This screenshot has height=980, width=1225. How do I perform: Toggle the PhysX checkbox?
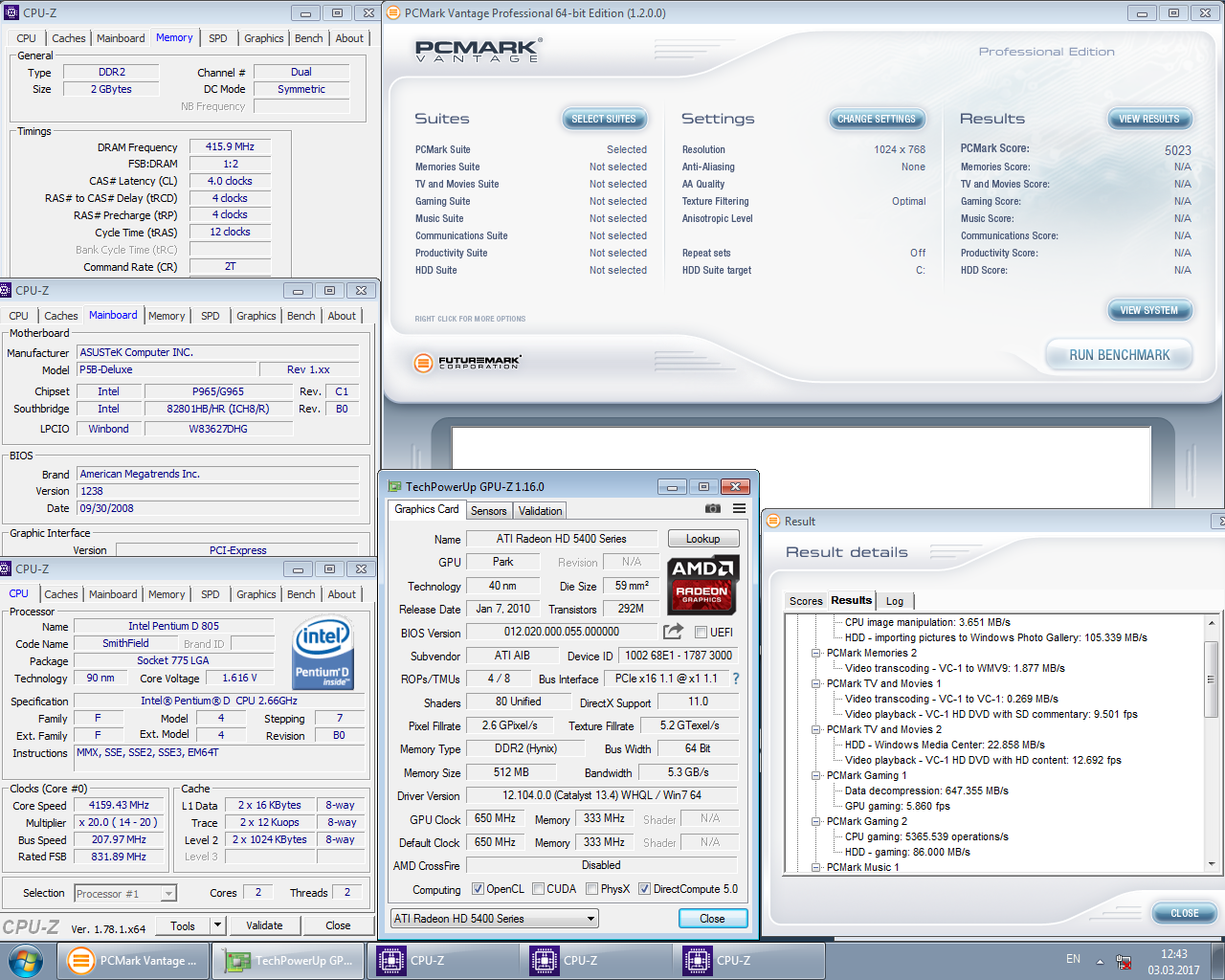coord(592,889)
